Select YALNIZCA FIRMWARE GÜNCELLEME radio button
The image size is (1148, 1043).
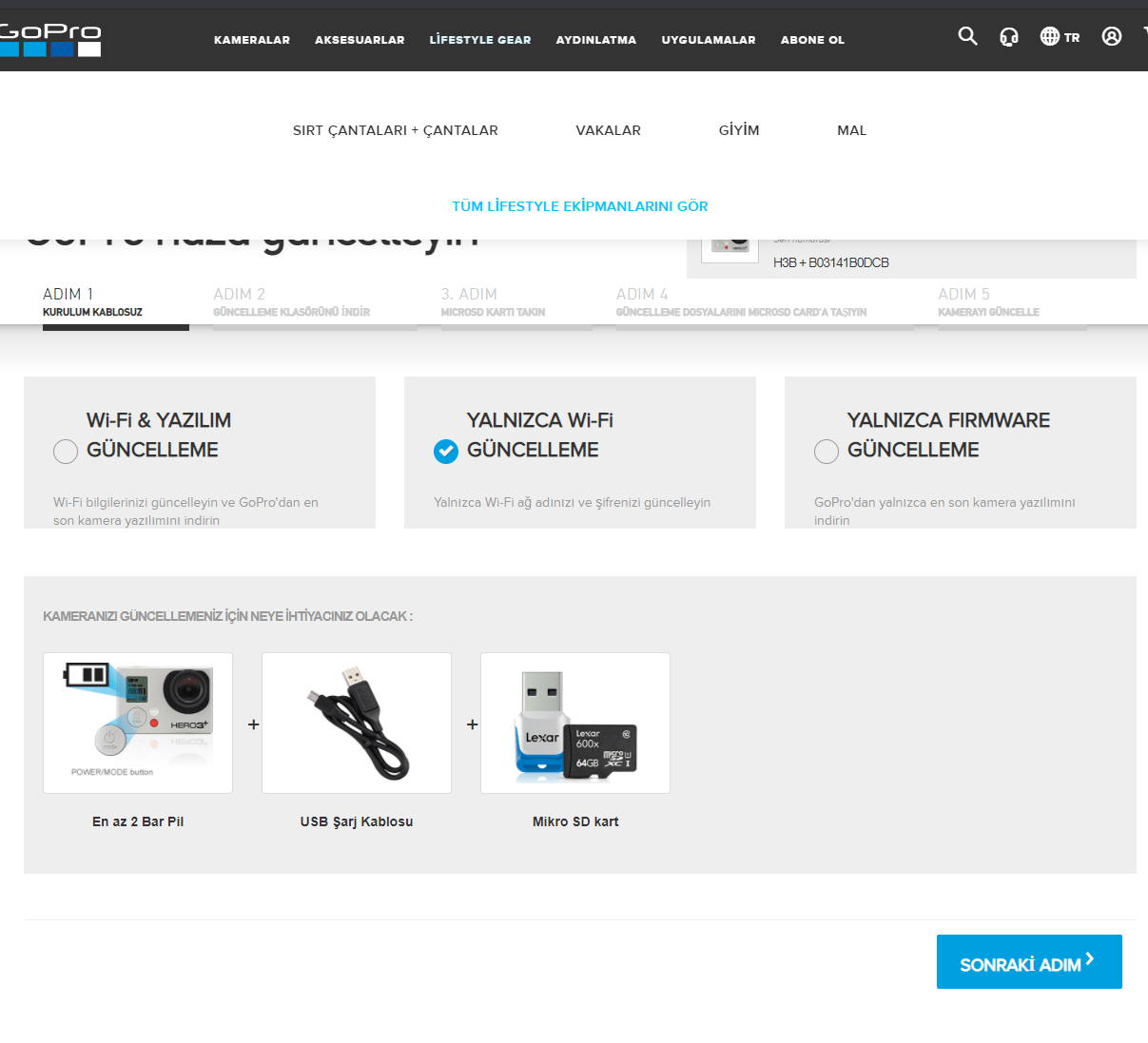click(x=827, y=452)
